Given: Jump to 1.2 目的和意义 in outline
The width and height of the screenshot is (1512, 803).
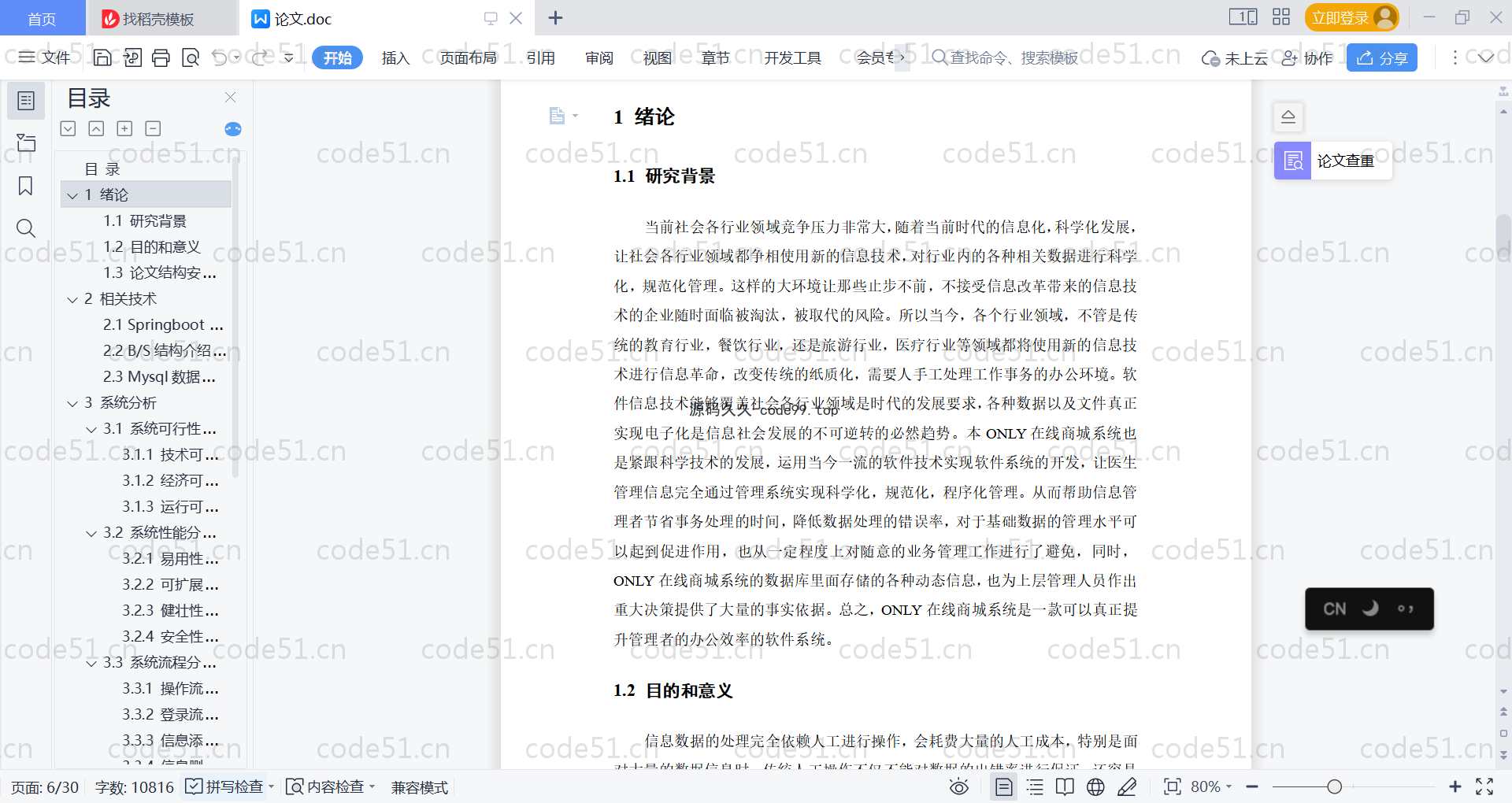Looking at the screenshot, I should 152,246.
